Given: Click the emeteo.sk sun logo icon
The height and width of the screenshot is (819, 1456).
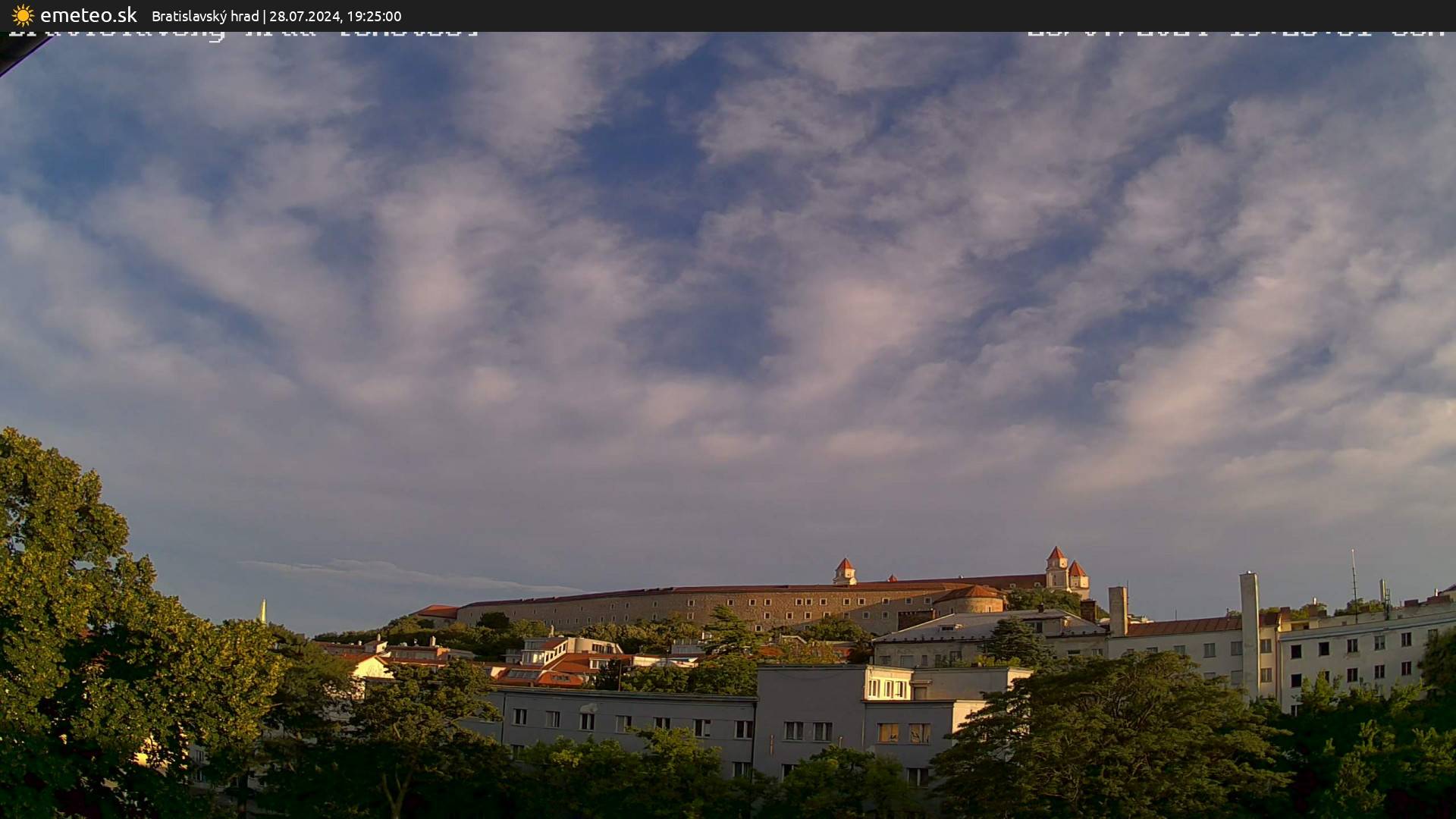Looking at the screenshot, I should point(23,15).
